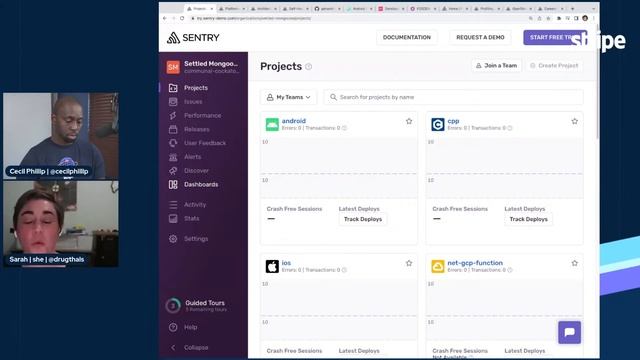The image size is (640, 360).
Task: Click the net-gcp-function project icon
Action: pyautogui.click(x=438, y=266)
